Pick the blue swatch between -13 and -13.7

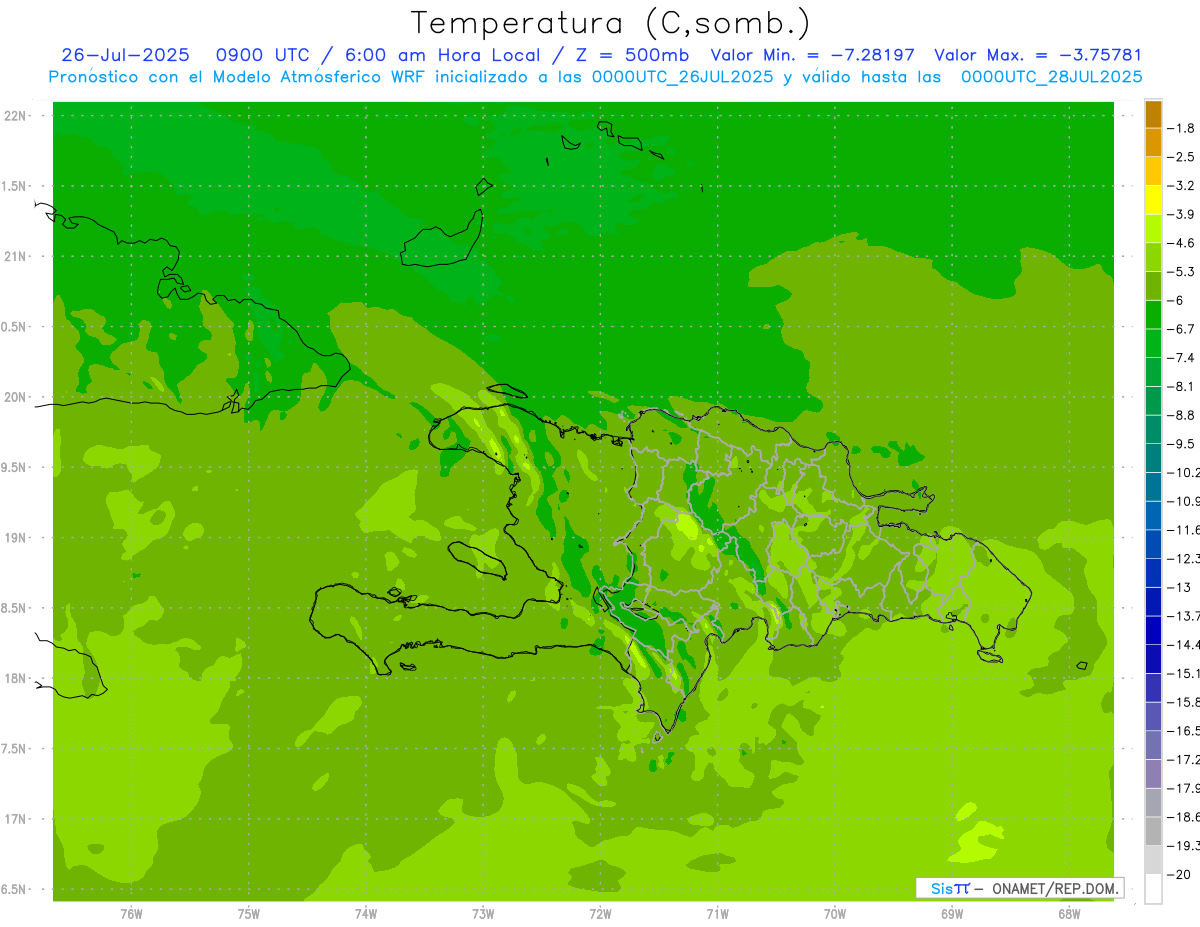[x=1153, y=602]
